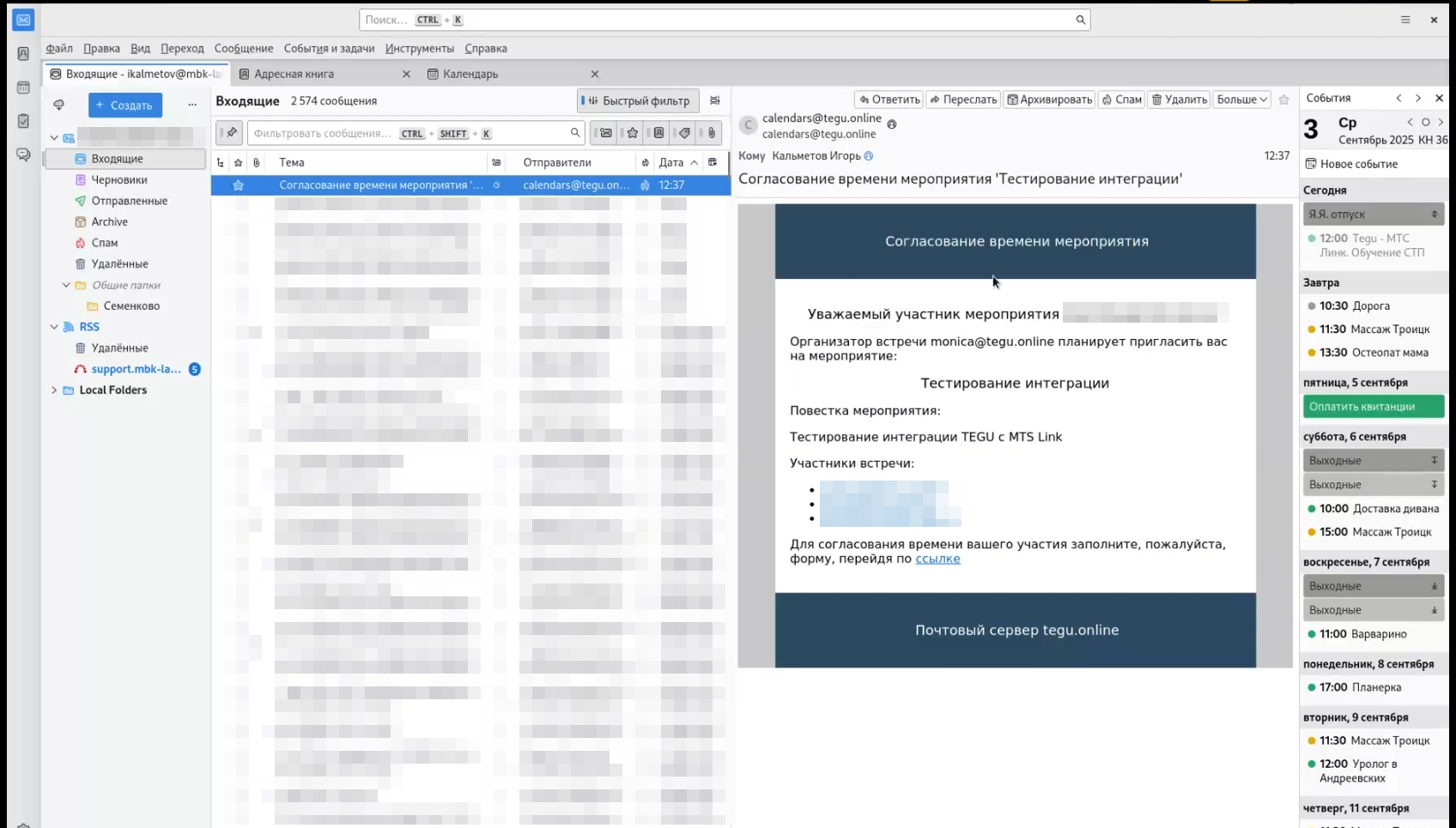The image size is (1456, 828).
Task: Expand the Local Folders tree item
Action: pos(54,390)
